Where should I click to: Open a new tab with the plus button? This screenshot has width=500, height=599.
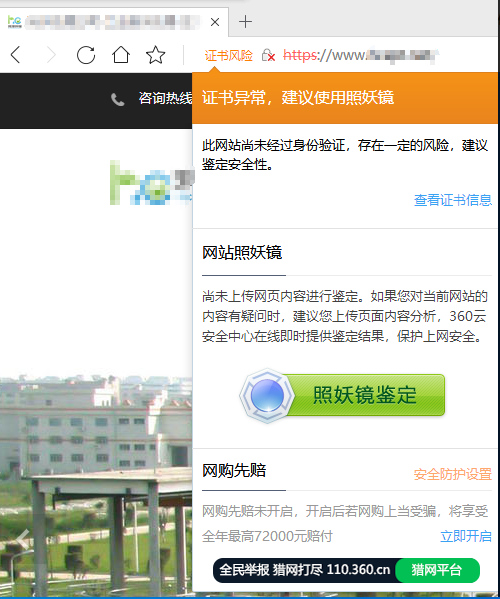tap(245, 22)
